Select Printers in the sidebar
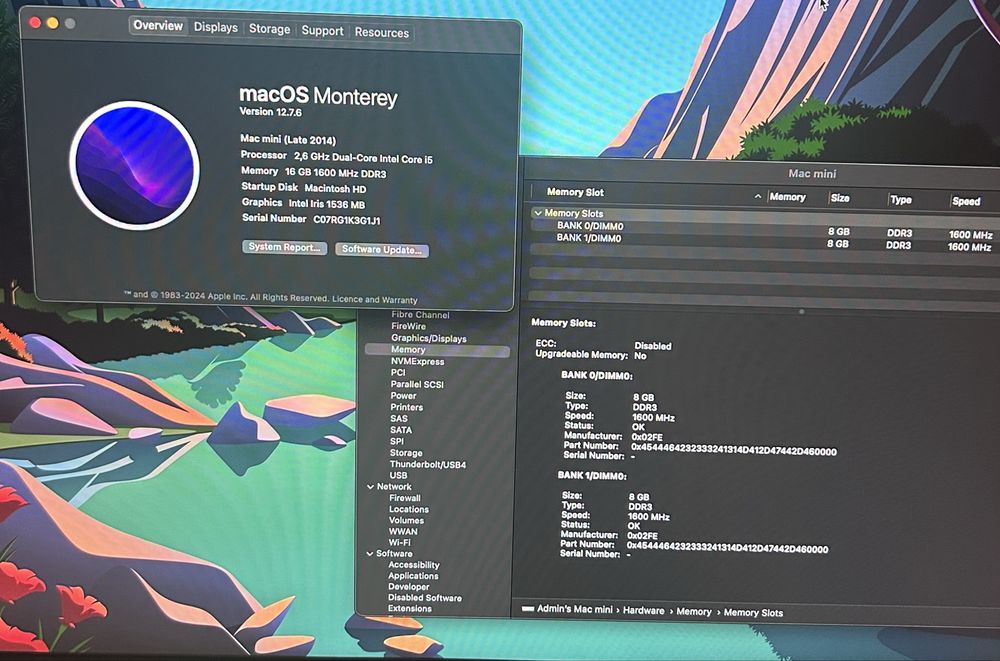Viewport: 1000px width, 661px height. pos(406,407)
